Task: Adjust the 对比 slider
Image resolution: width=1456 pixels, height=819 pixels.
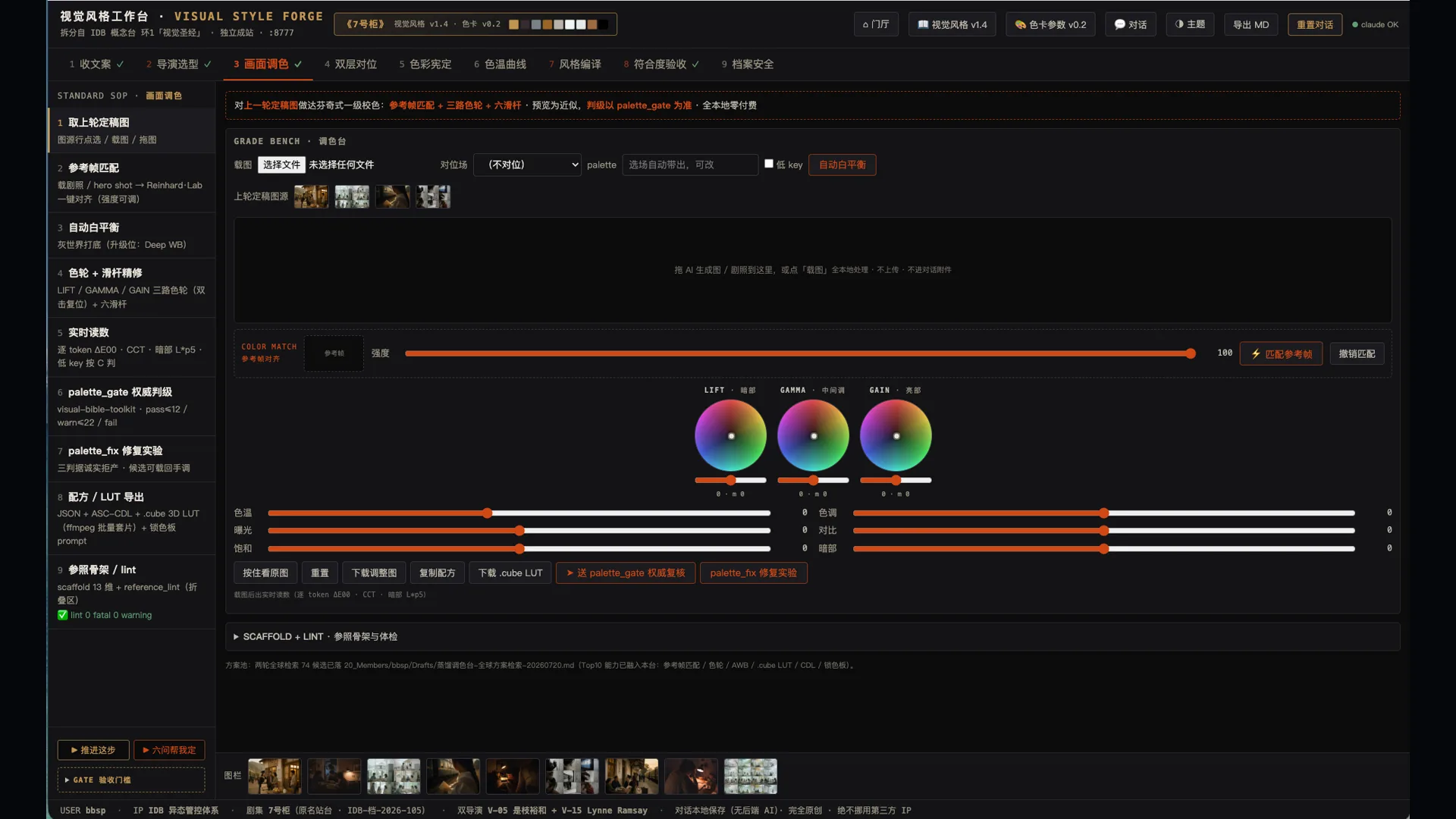Action: [1104, 531]
